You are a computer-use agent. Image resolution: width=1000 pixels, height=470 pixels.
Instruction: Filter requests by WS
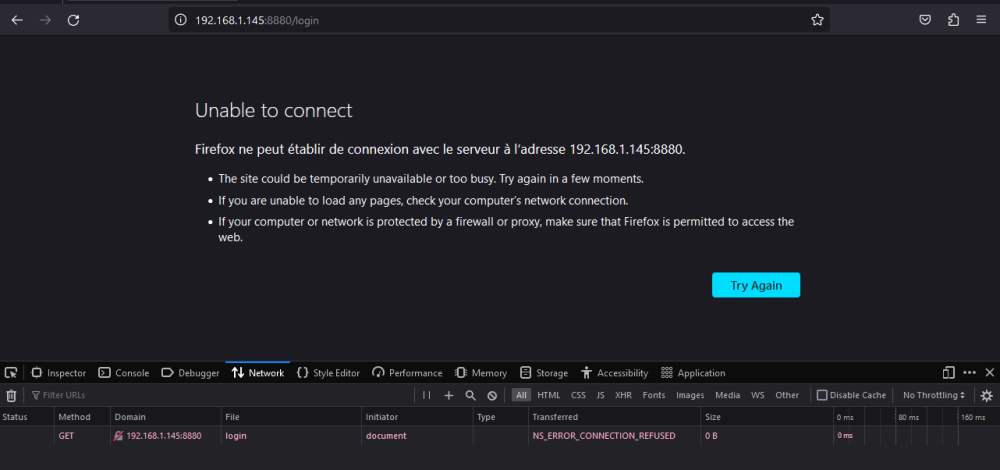758,395
